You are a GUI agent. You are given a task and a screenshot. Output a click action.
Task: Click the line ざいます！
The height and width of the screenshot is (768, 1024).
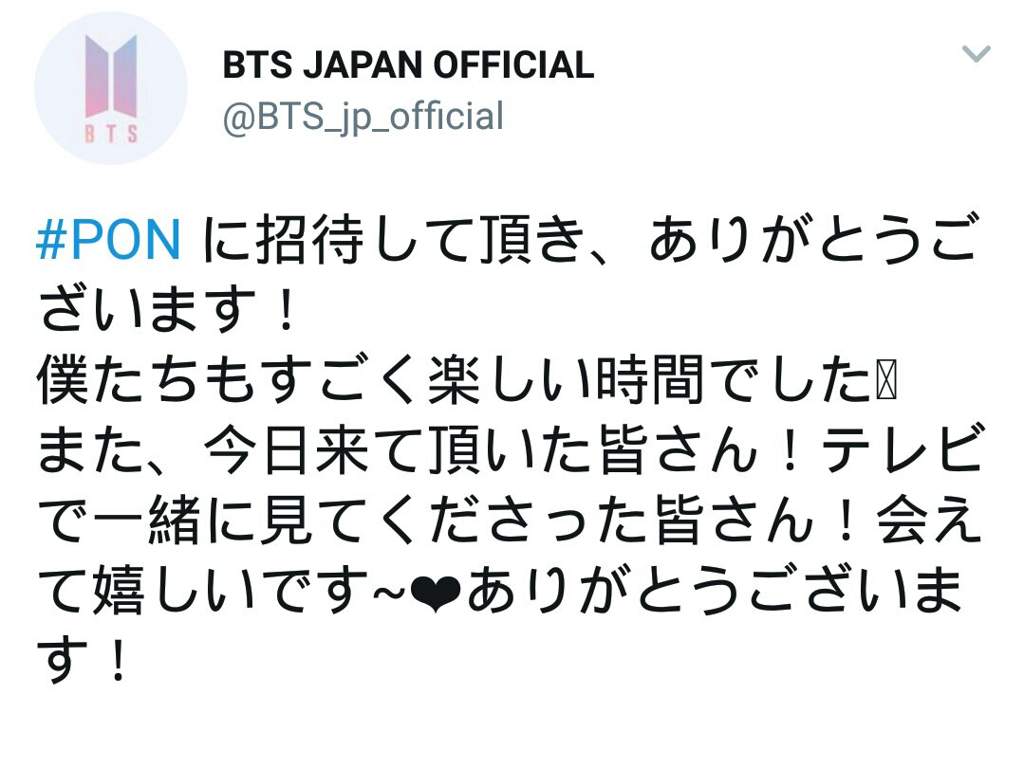point(168,310)
